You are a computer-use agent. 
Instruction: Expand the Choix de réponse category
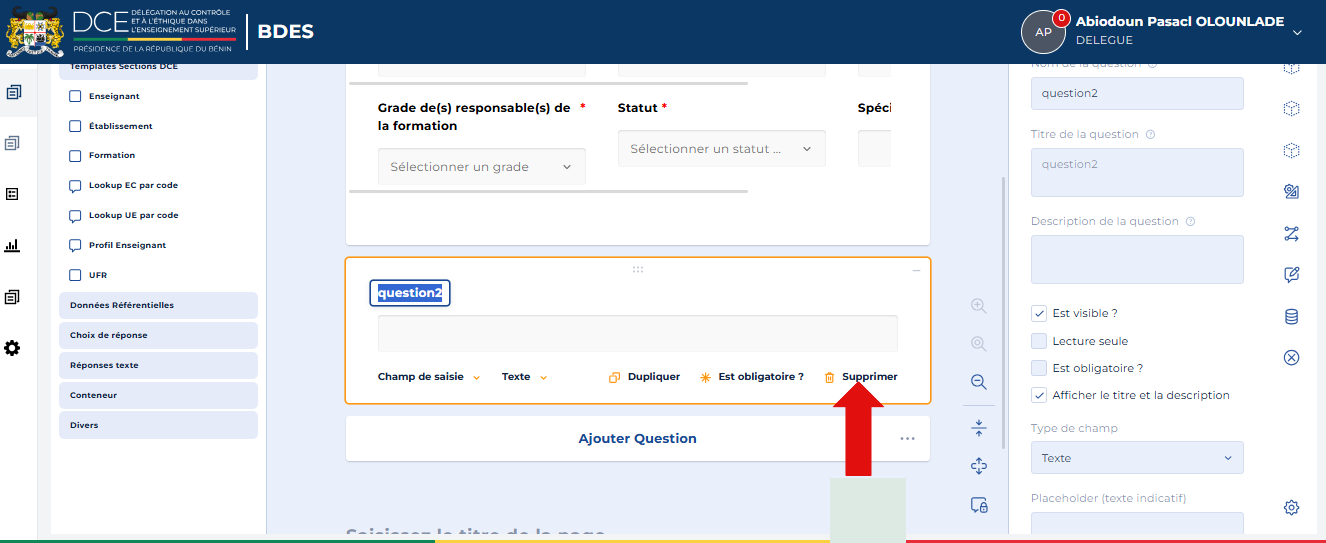[158, 335]
